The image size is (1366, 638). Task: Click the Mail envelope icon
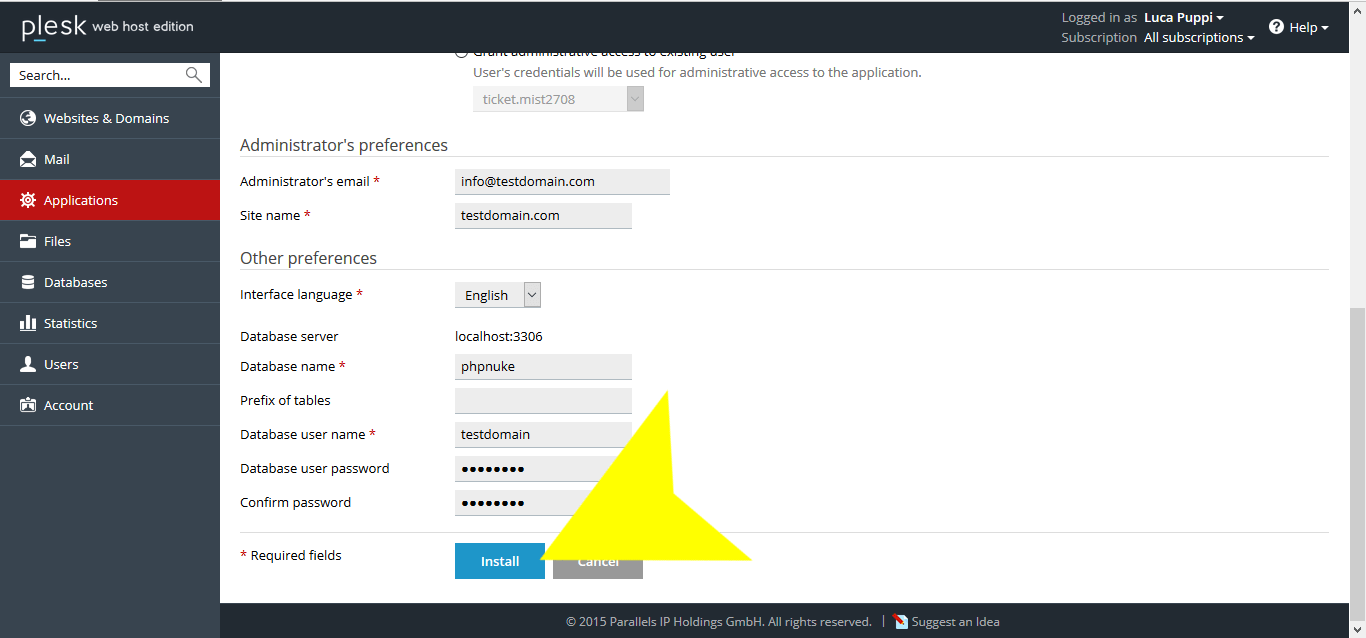[28, 159]
